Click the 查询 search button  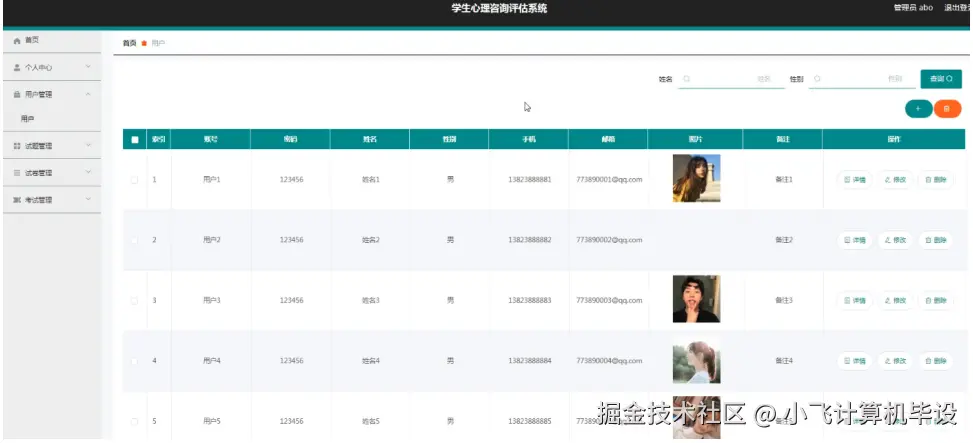941,79
